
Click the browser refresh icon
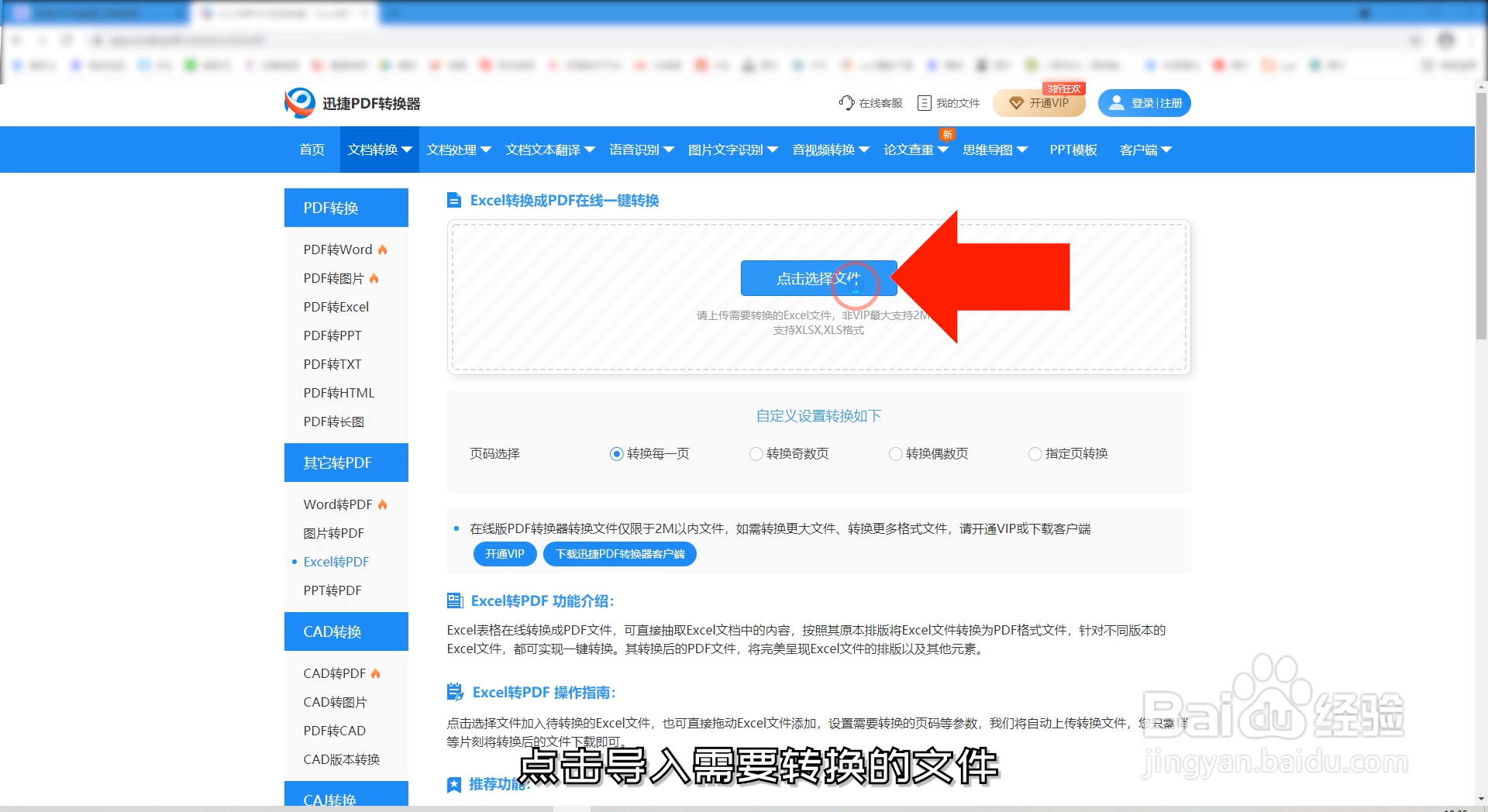click(68, 40)
